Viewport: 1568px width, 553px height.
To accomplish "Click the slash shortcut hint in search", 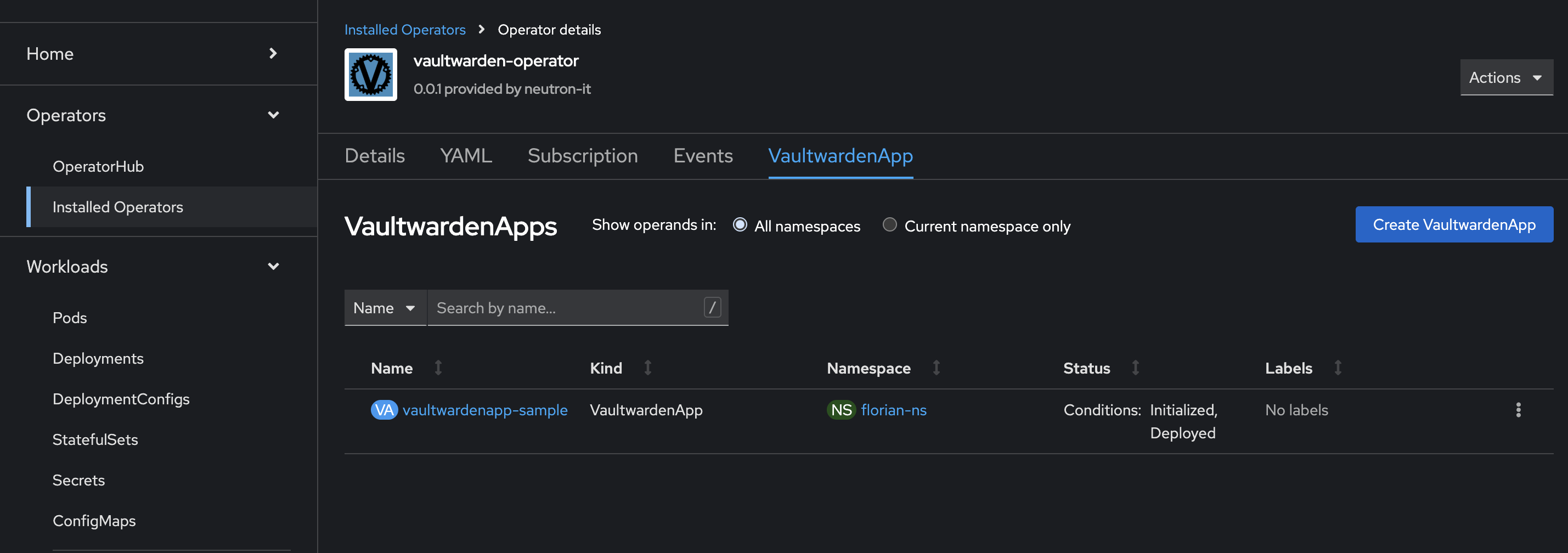I will (712, 308).
